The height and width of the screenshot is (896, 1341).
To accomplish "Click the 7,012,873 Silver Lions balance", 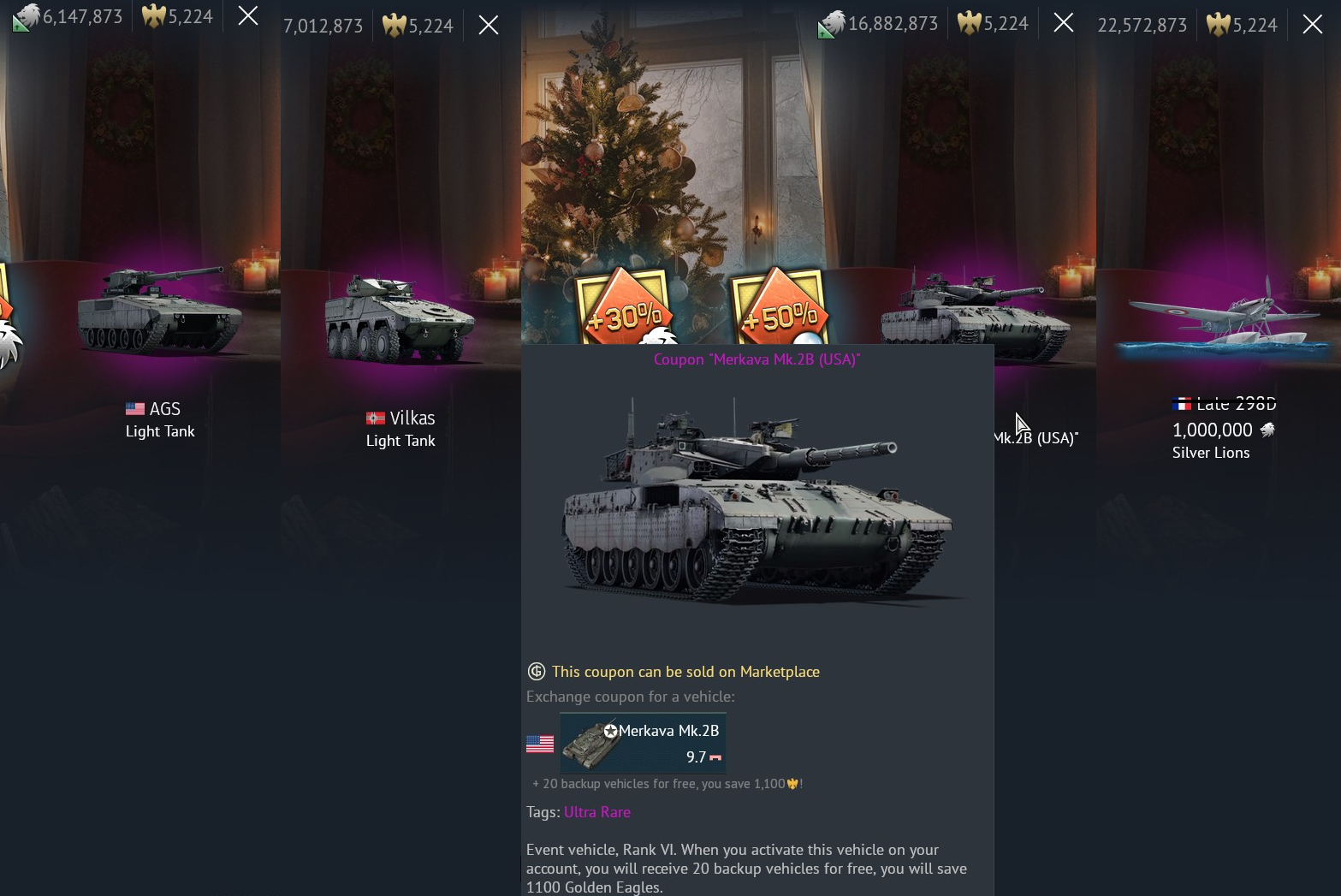I will (323, 27).
